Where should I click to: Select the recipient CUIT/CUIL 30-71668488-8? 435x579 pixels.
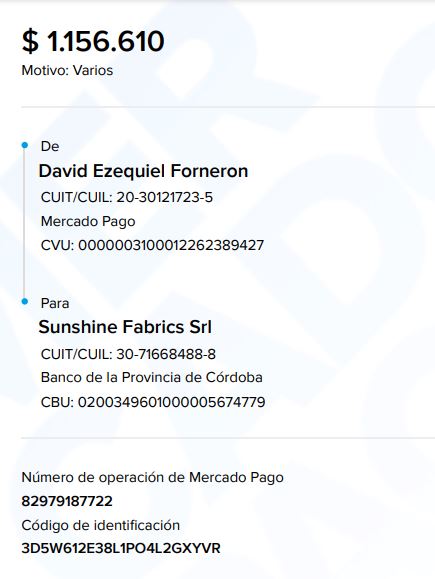(166, 354)
